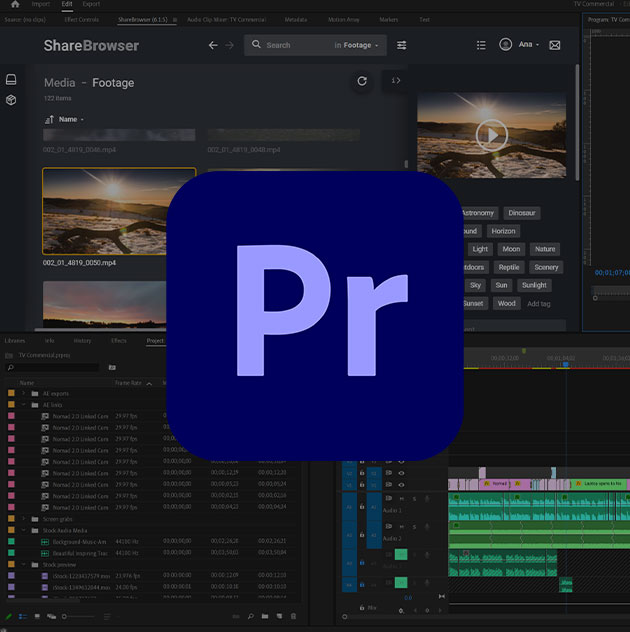Select the storage drive icon in sidebar
Viewport: 630px width, 632px height.
pos(11,79)
